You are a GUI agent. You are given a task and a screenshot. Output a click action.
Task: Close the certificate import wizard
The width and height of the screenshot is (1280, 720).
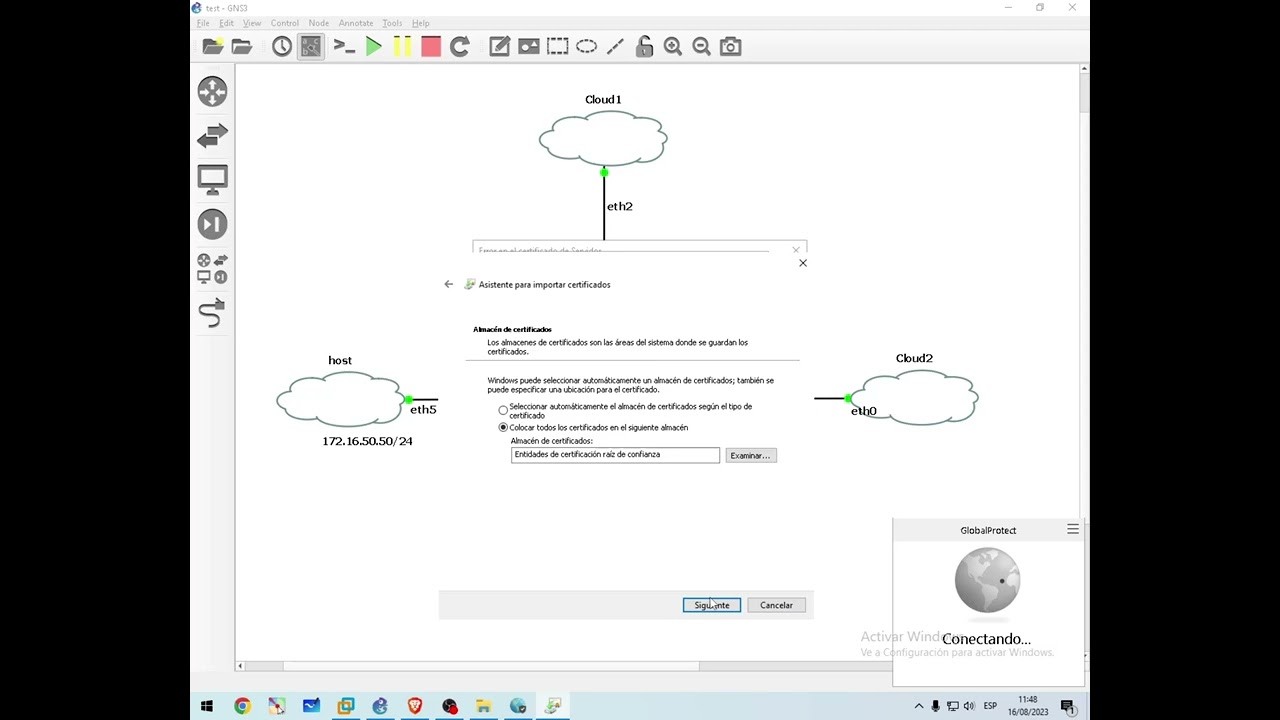pos(802,263)
